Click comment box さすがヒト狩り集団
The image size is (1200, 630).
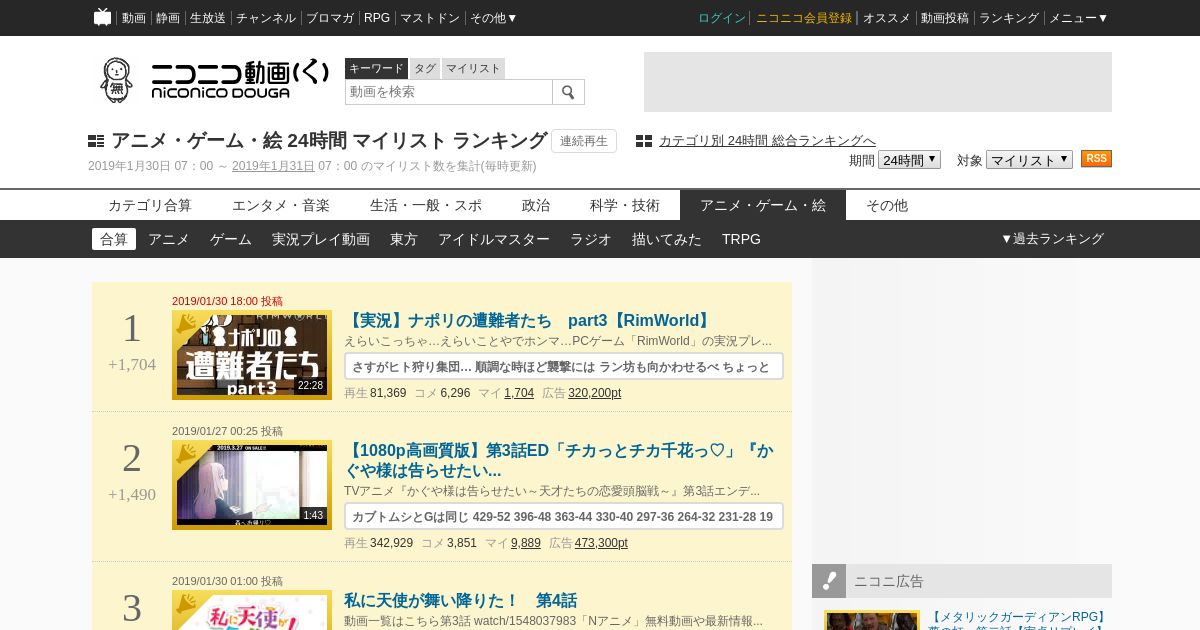tap(564, 366)
